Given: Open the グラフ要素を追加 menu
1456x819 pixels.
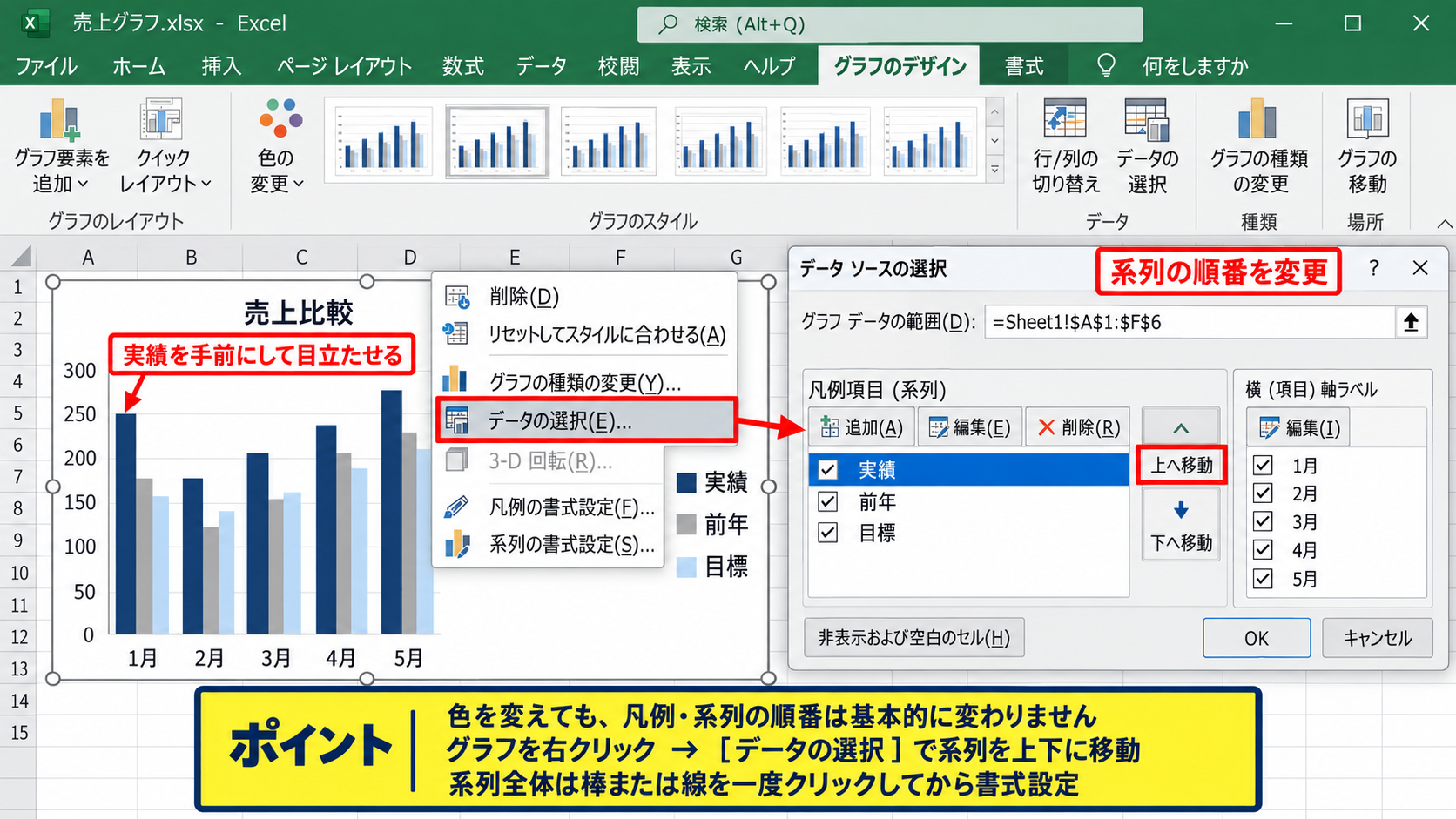Looking at the screenshot, I should tap(61, 145).
